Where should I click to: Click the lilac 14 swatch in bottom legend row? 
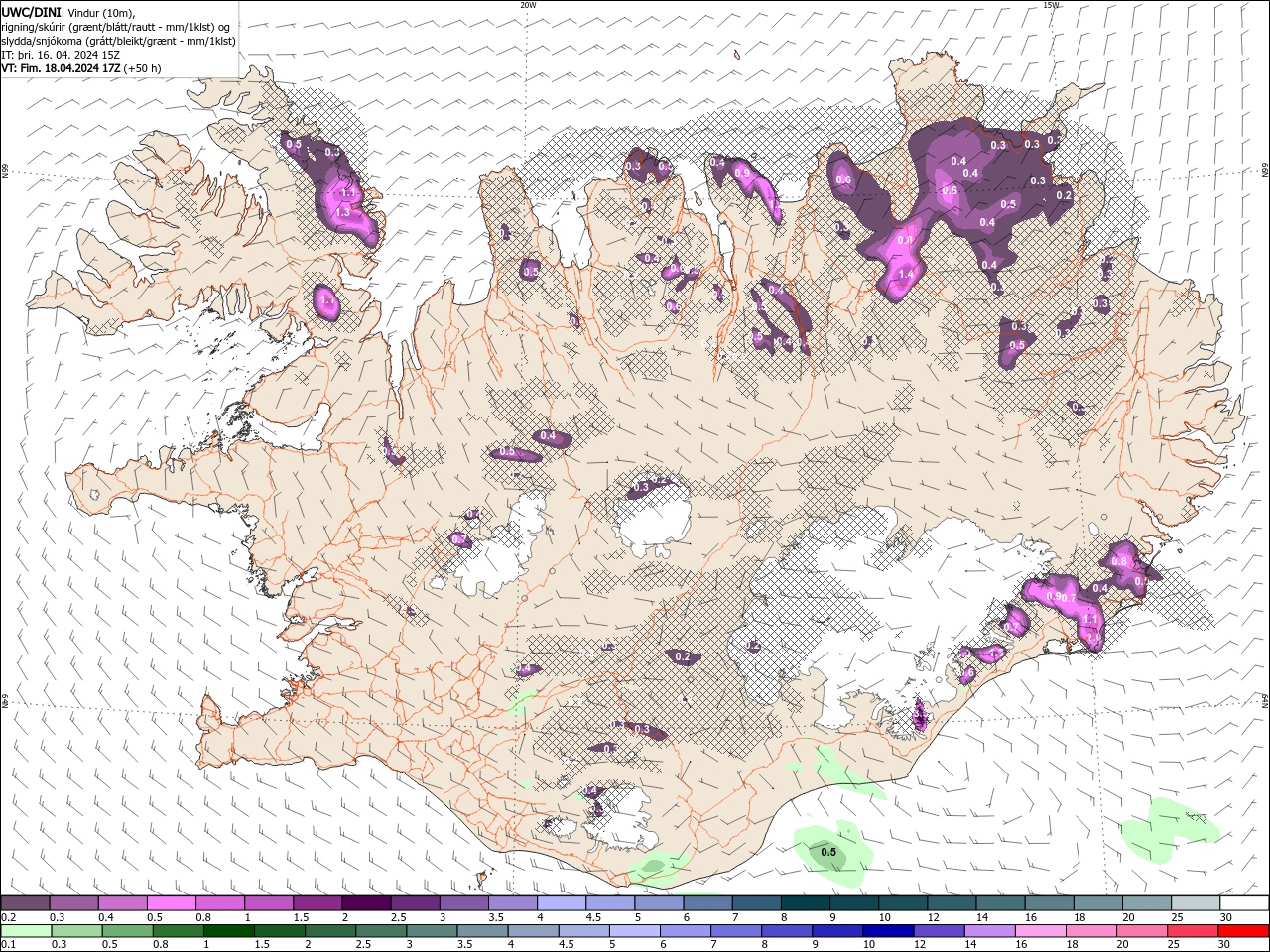click(989, 931)
